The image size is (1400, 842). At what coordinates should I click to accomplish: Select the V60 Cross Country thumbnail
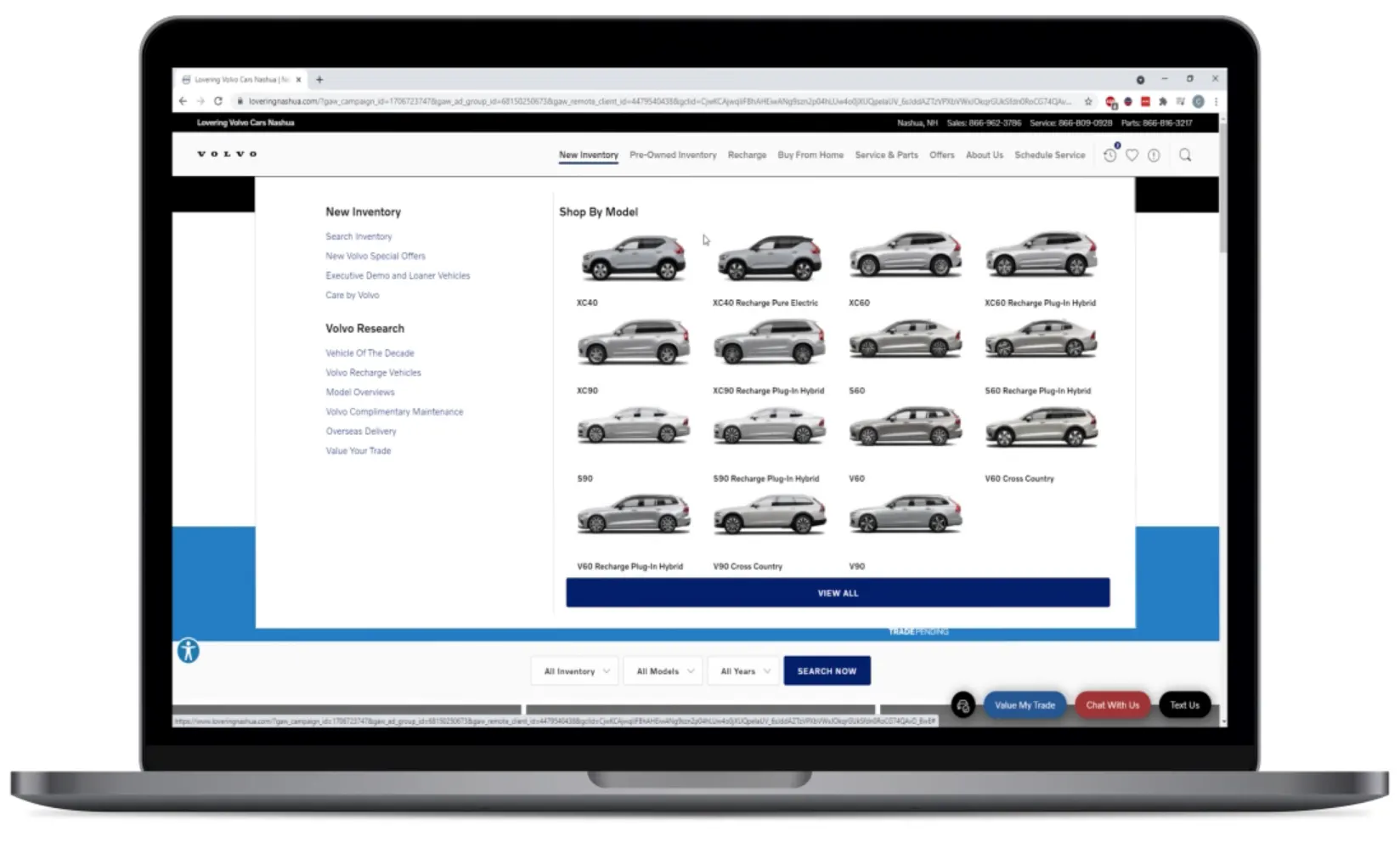(x=1042, y=427)
